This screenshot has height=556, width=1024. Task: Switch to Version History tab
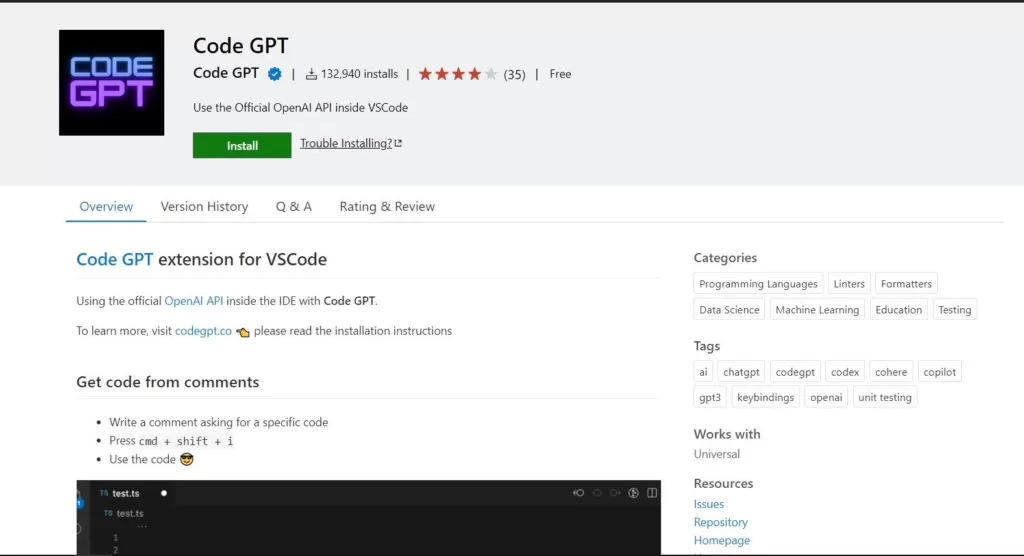click(x=204, y=206)
